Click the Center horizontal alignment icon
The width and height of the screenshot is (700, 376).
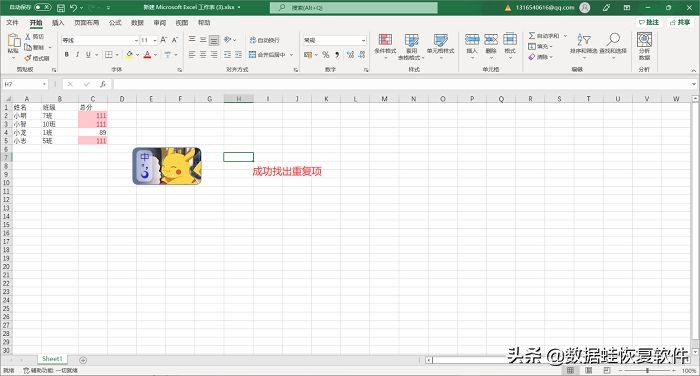tap(203, 54)
